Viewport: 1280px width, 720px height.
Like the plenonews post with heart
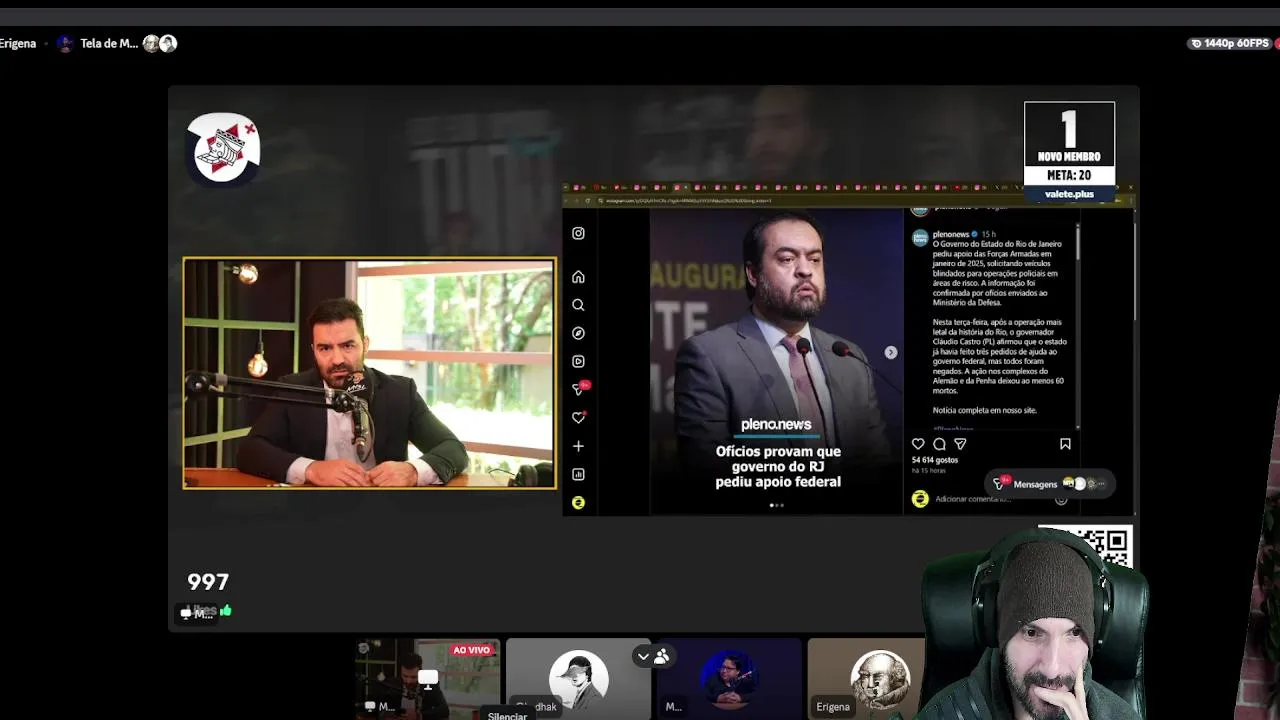[x=918, y=444]
